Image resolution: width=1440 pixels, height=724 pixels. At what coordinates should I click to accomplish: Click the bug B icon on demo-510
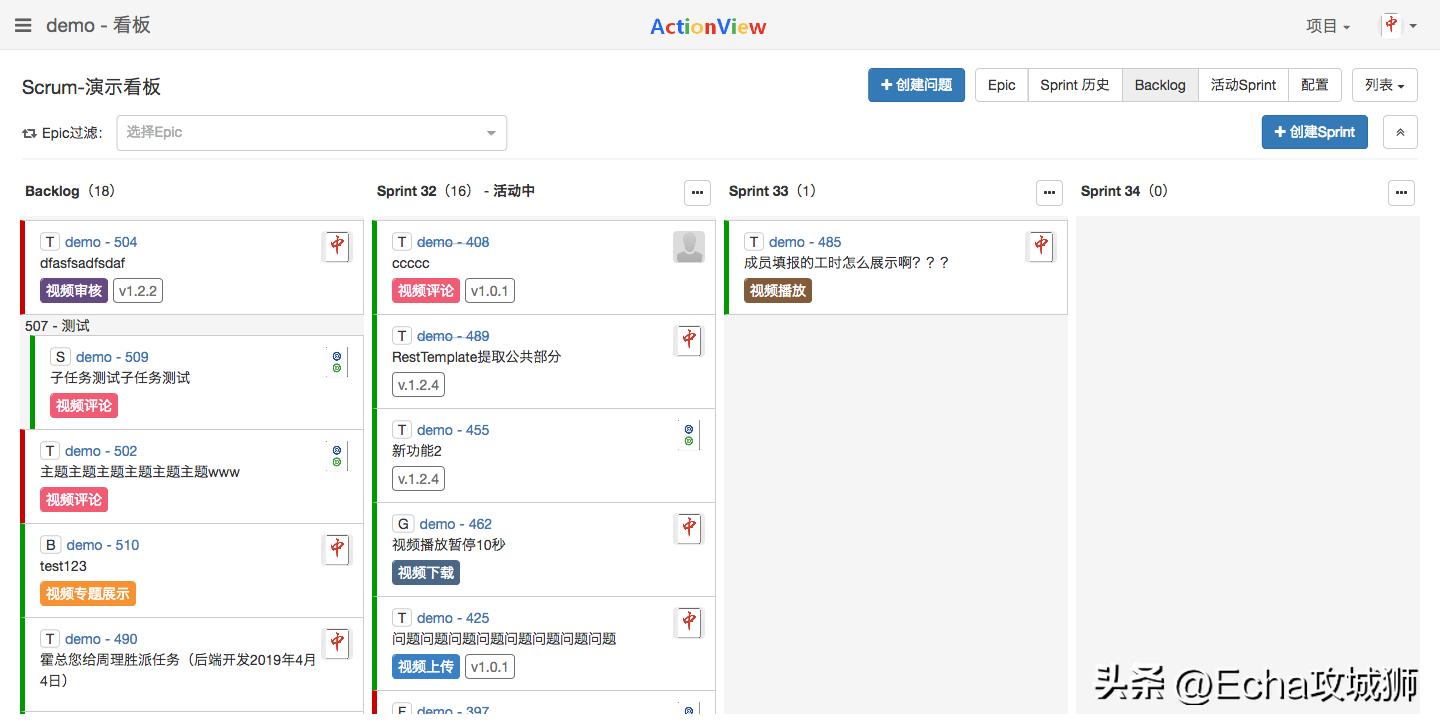[50, 545]
